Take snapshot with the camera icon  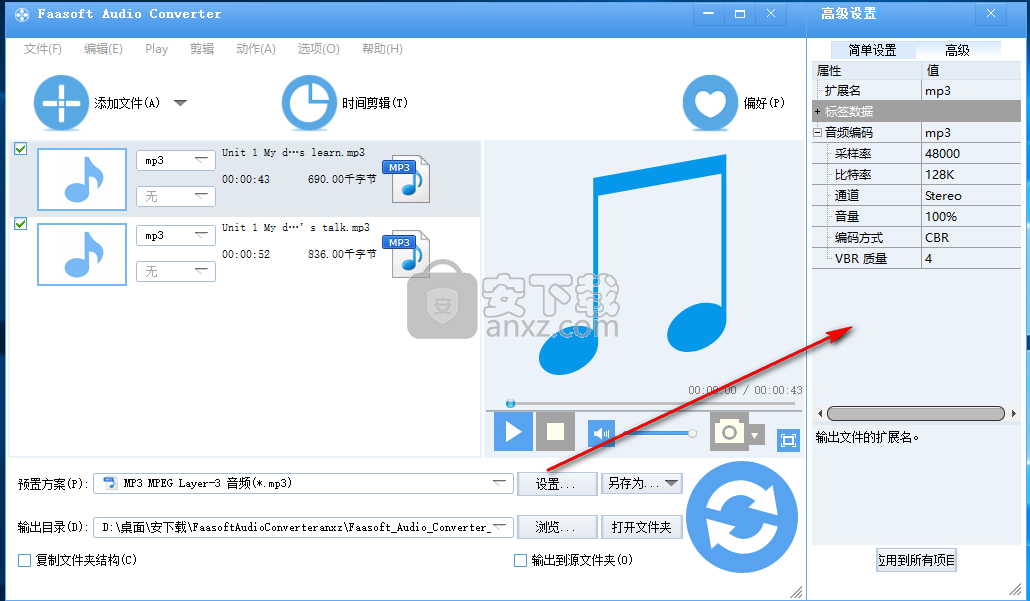point(729,432)
